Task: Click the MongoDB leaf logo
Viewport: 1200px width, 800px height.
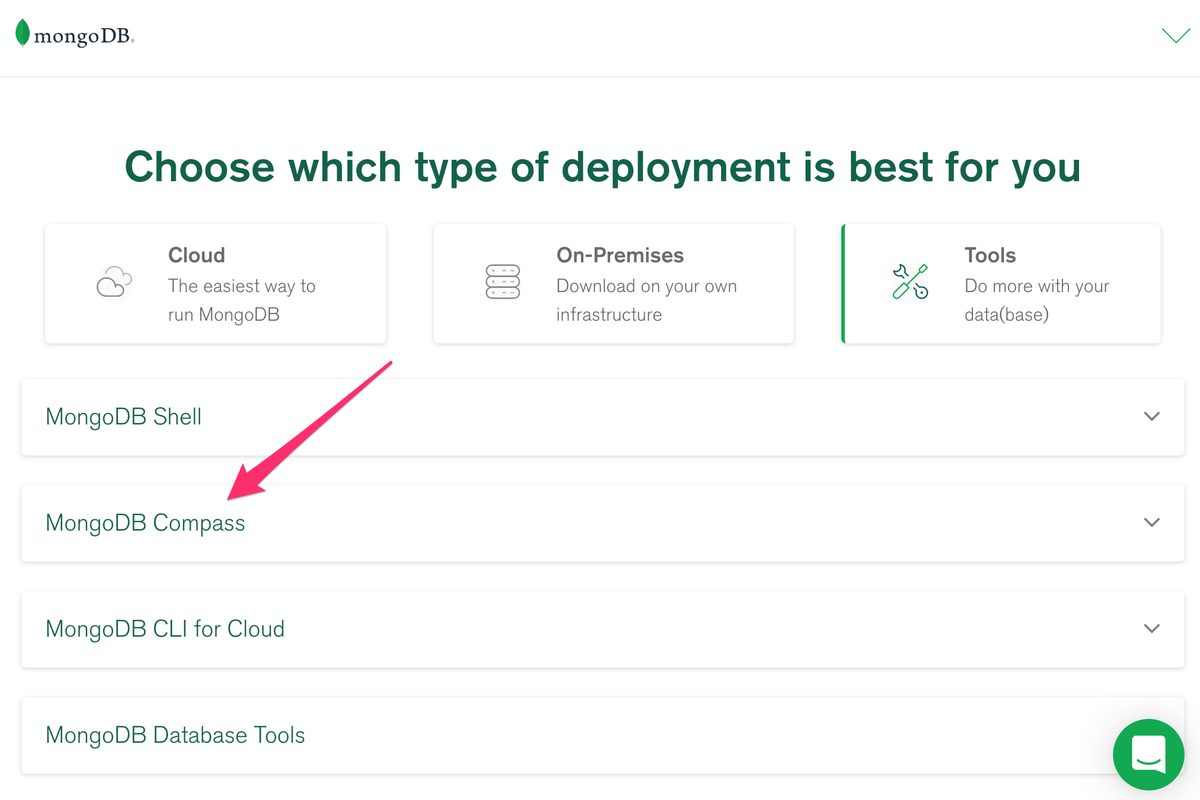Action: click(23, 34)
